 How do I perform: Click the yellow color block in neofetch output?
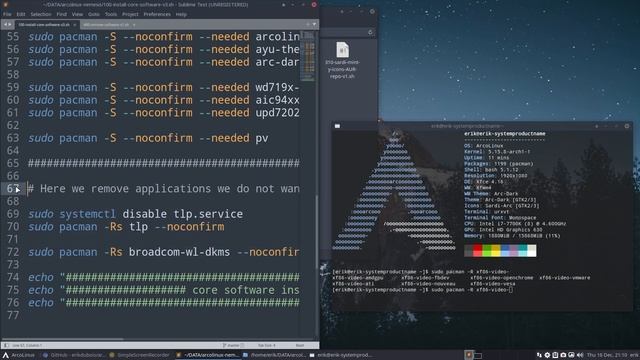(496, 251)
